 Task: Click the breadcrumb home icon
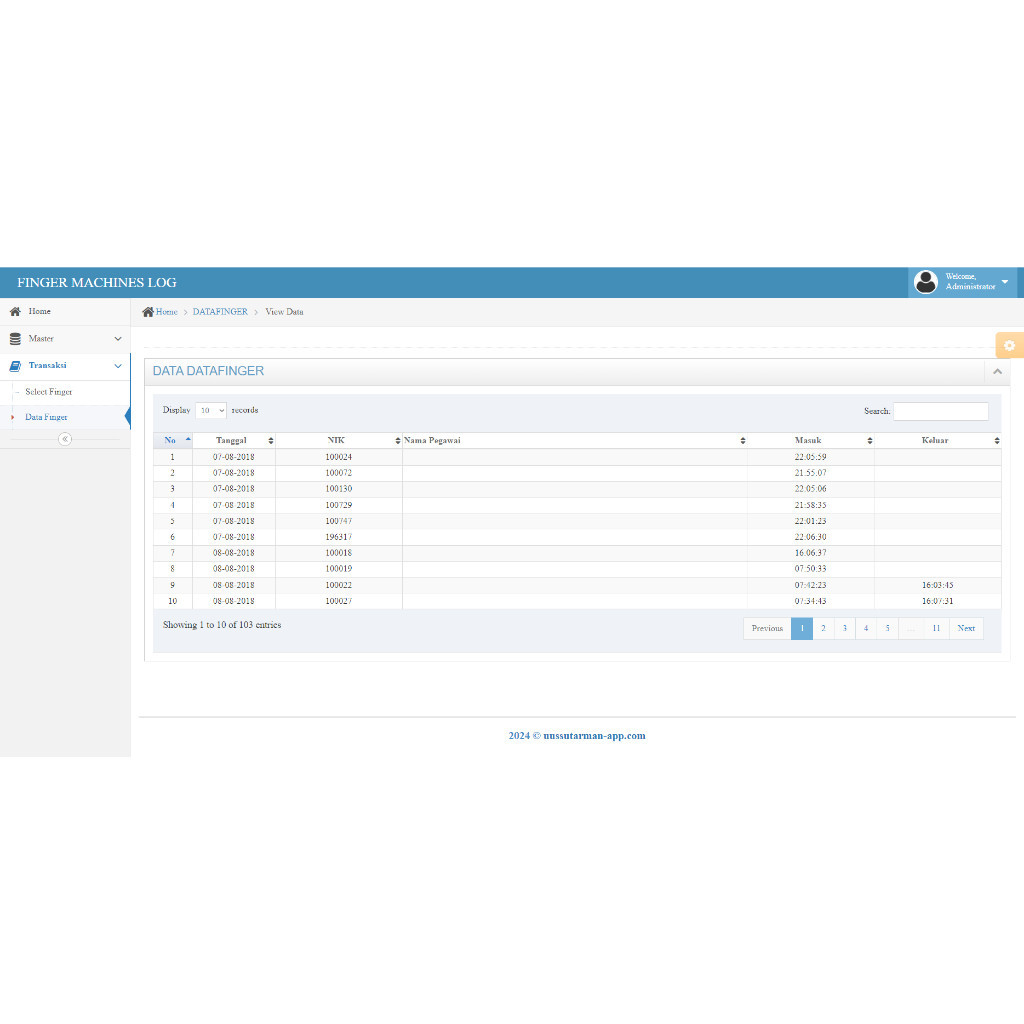[x=148, y=312]
